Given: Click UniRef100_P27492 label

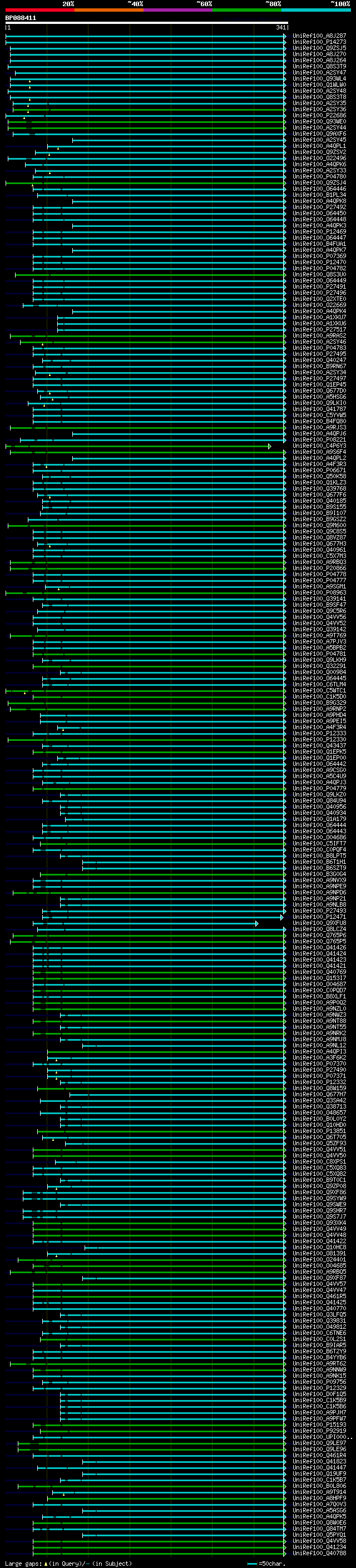Looking at the screenshot, I should click(319, 207).
